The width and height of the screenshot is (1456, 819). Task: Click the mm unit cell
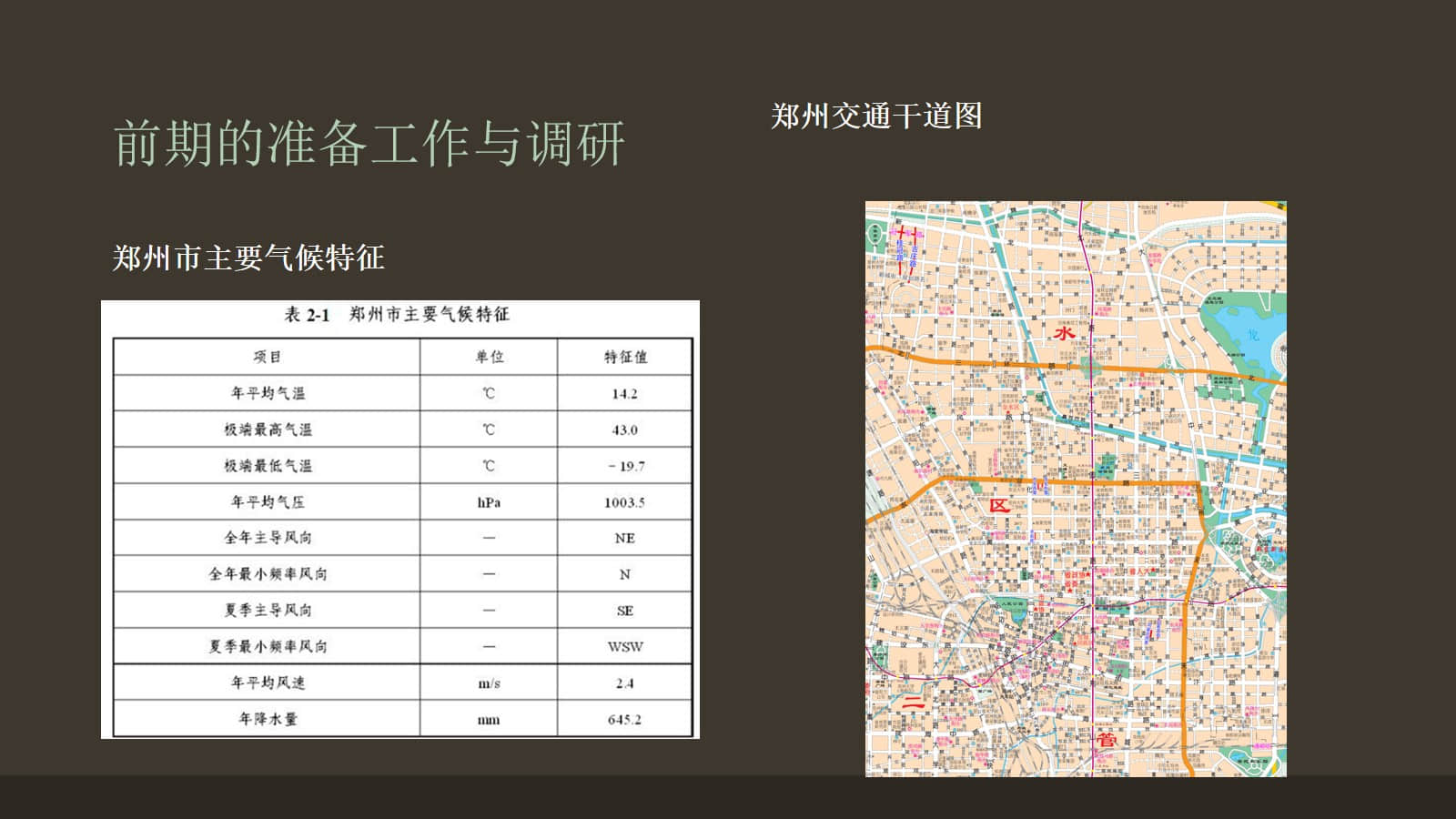(x=489, y=719)
